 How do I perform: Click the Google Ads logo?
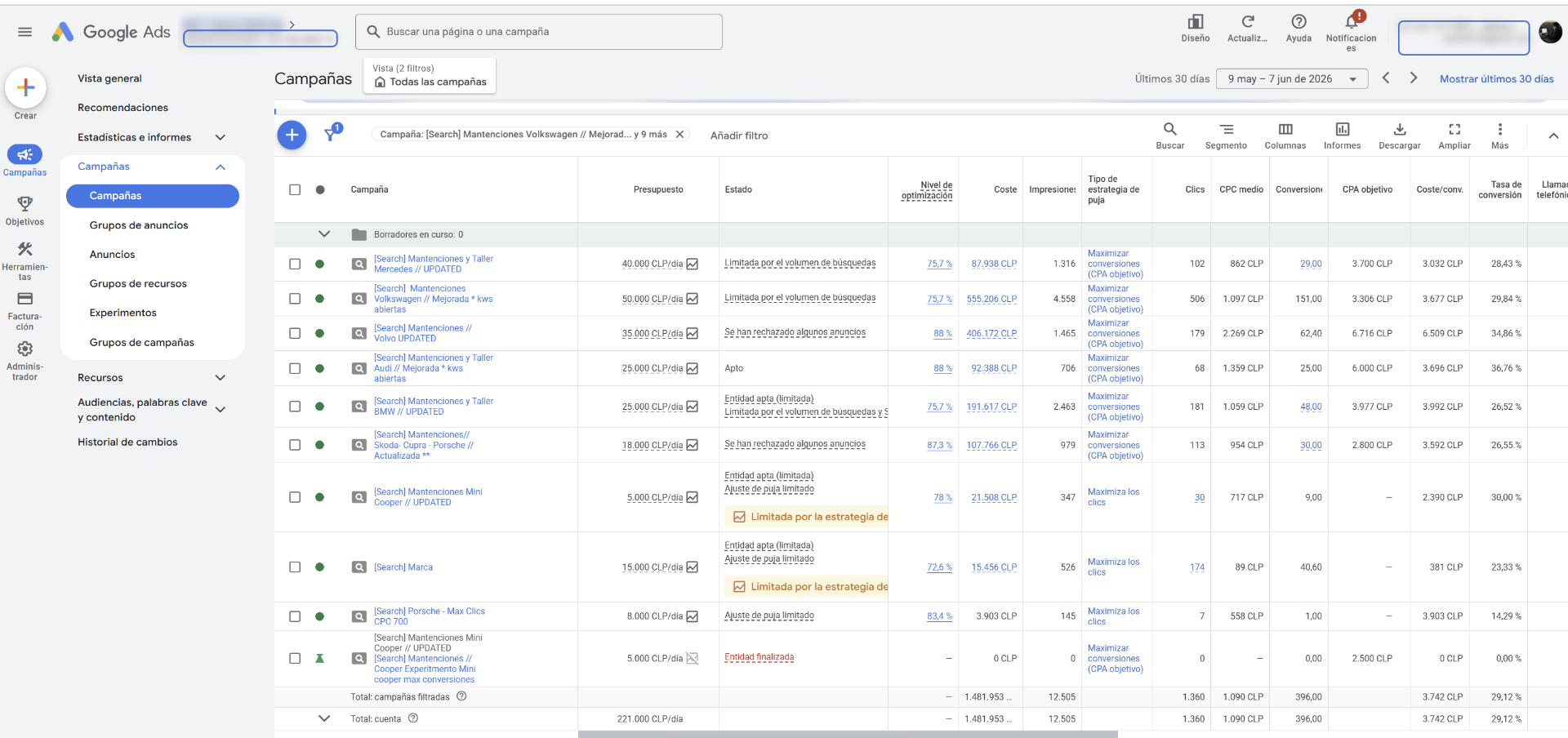tap(111, 32)
